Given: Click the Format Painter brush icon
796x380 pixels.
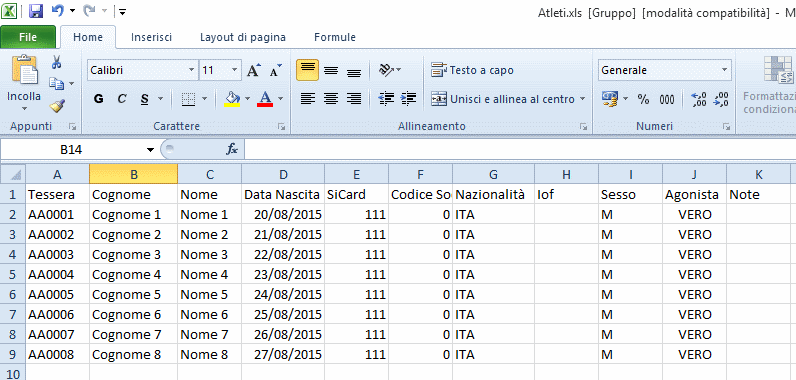Looking at the screenshot, I should click(x=56, y=106).
